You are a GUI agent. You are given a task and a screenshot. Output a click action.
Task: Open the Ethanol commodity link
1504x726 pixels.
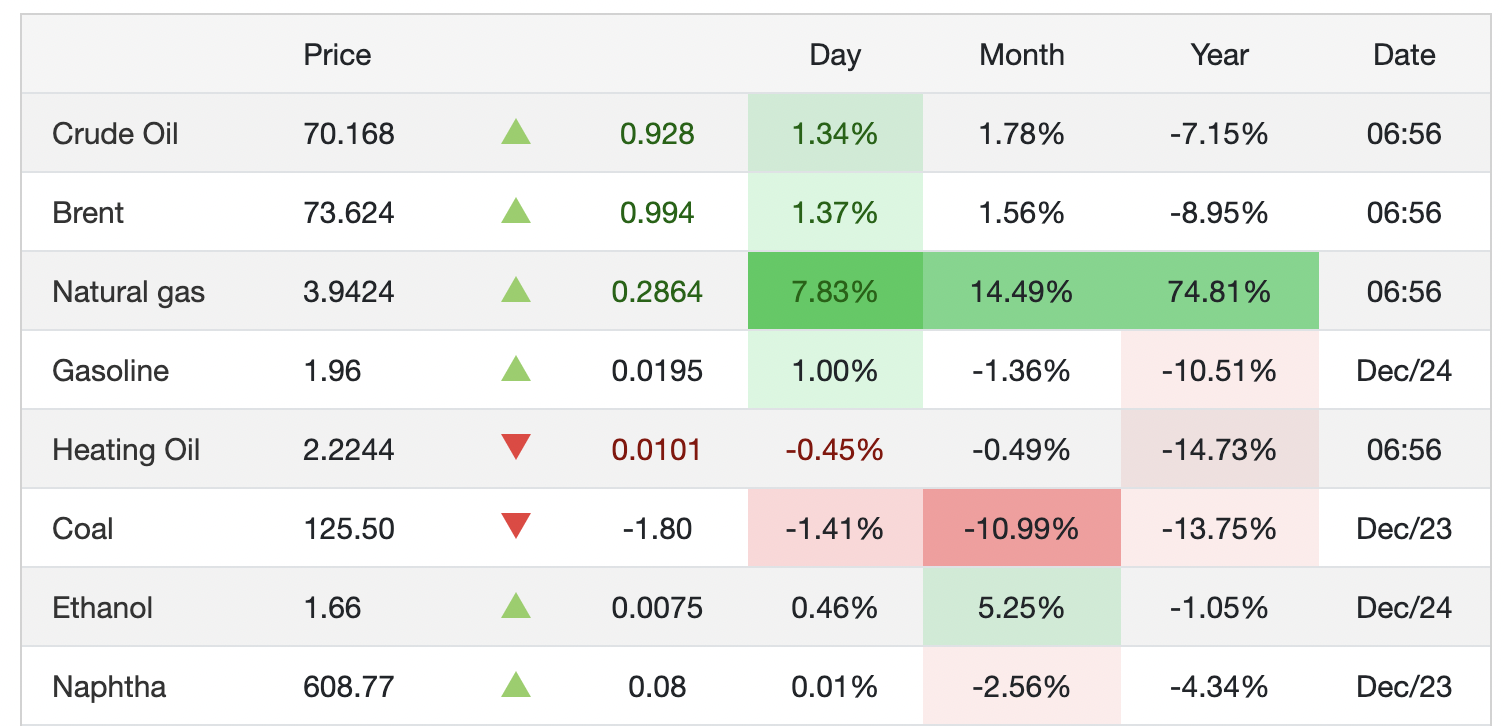pos(102,608)
